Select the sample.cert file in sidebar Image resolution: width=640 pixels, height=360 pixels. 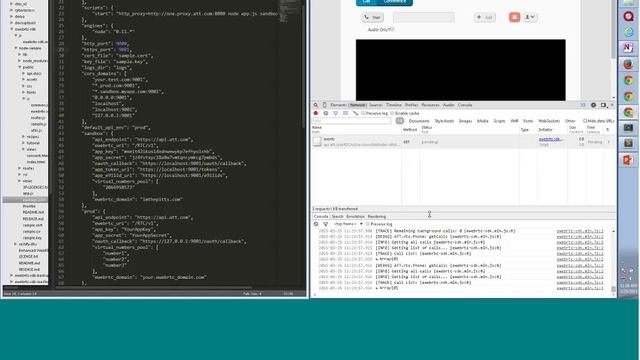pos(33,225)
